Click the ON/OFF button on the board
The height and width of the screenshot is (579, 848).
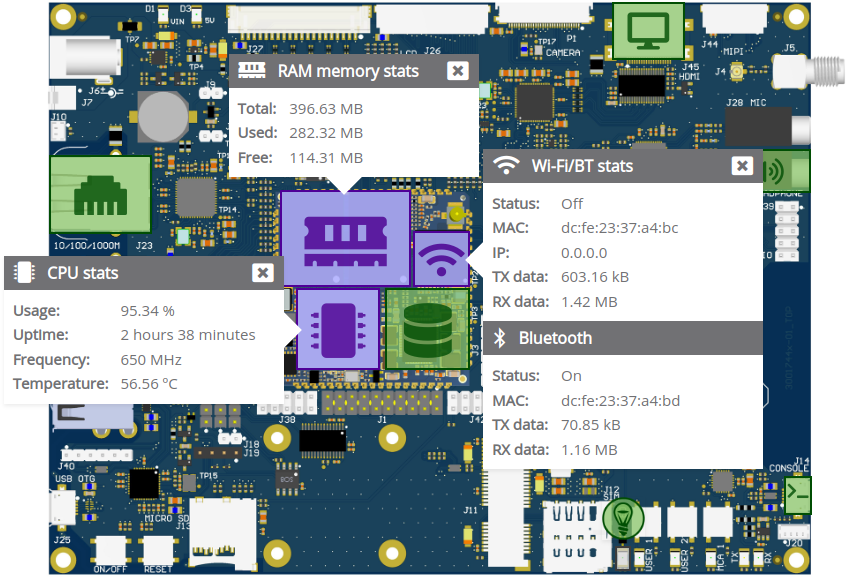[x=111, y=551]
